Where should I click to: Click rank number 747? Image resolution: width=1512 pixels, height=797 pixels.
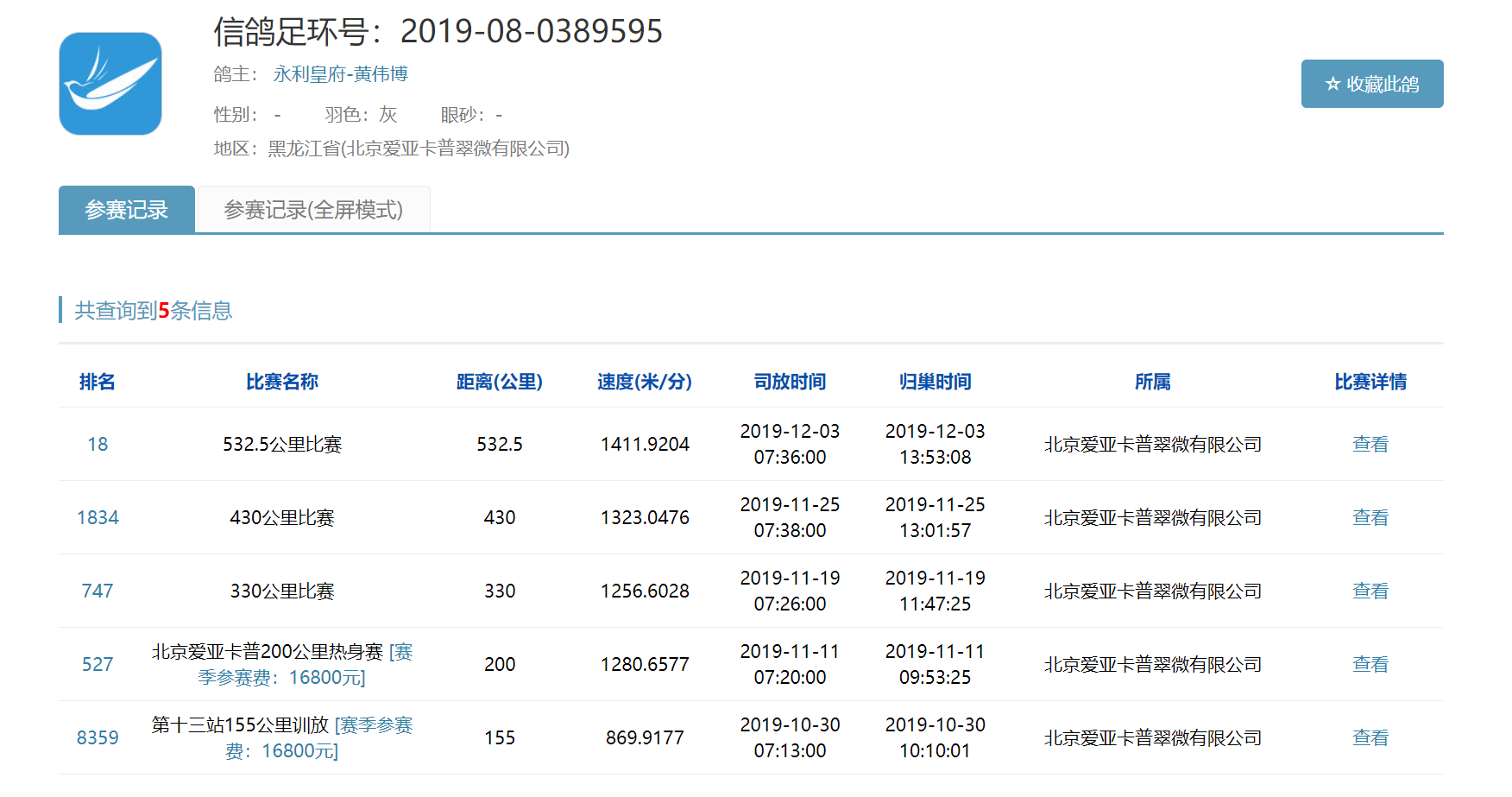tap(98, 591)
